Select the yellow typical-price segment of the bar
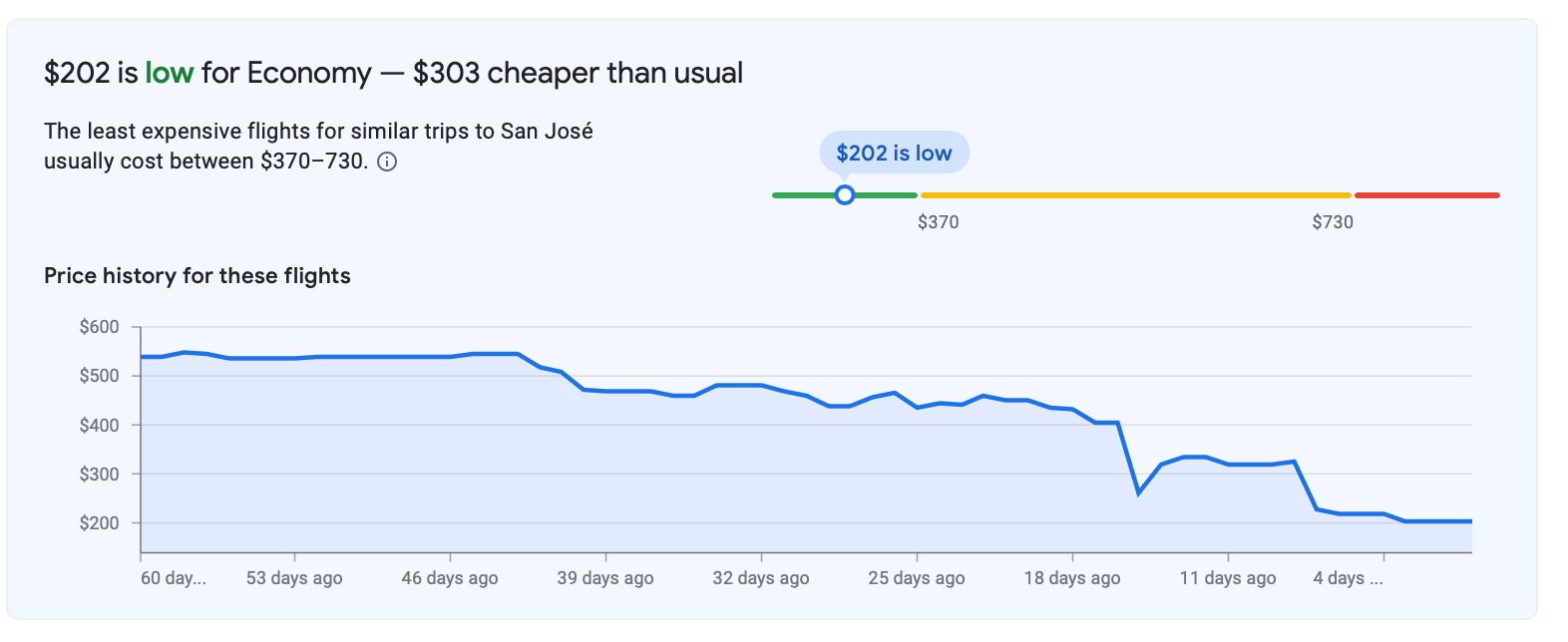1568x642 pixels. [1135, 195]
